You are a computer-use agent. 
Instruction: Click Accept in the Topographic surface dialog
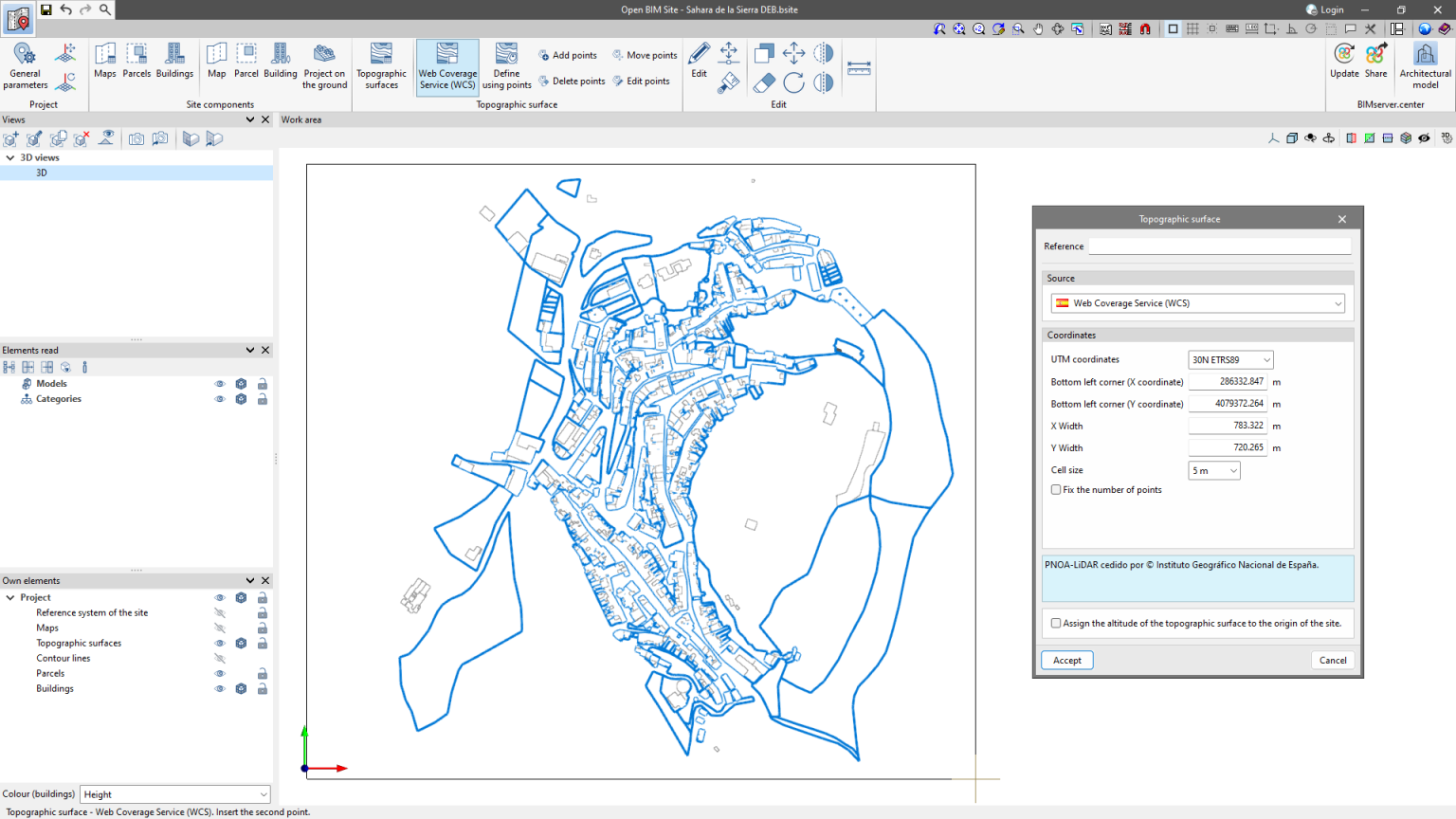[1066, 660]
